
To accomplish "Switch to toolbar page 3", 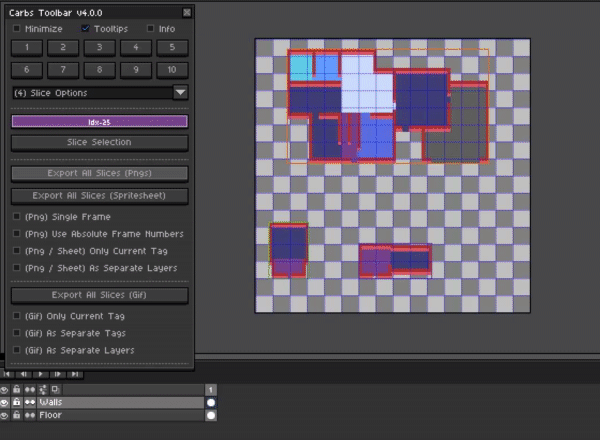I will pyautogui.click(x=99, y=47).
